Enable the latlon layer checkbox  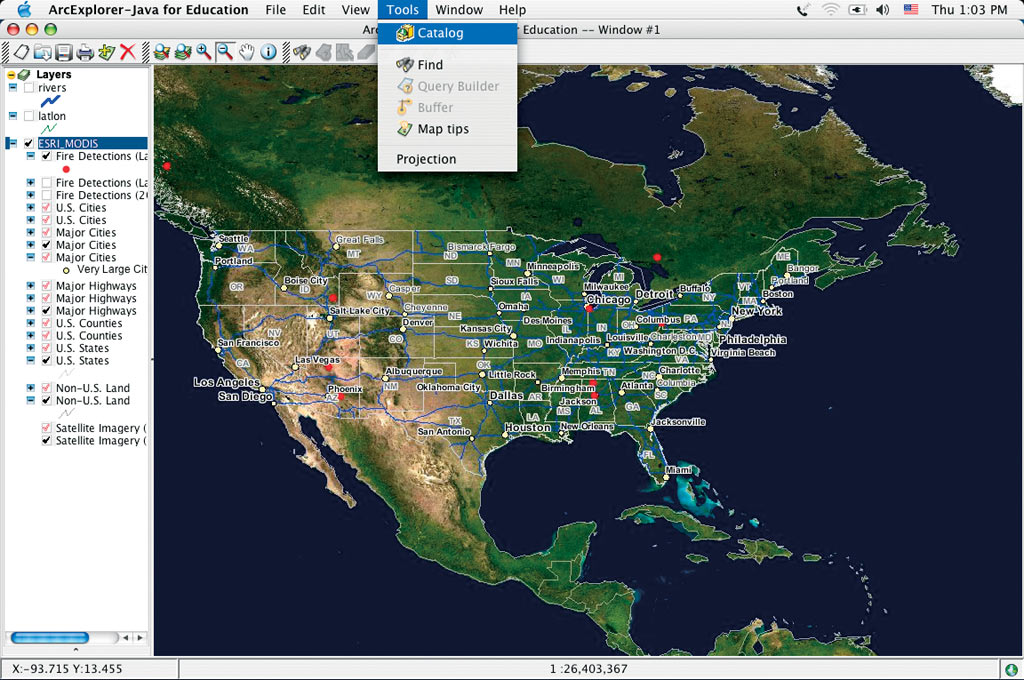(x=29, y=116)
